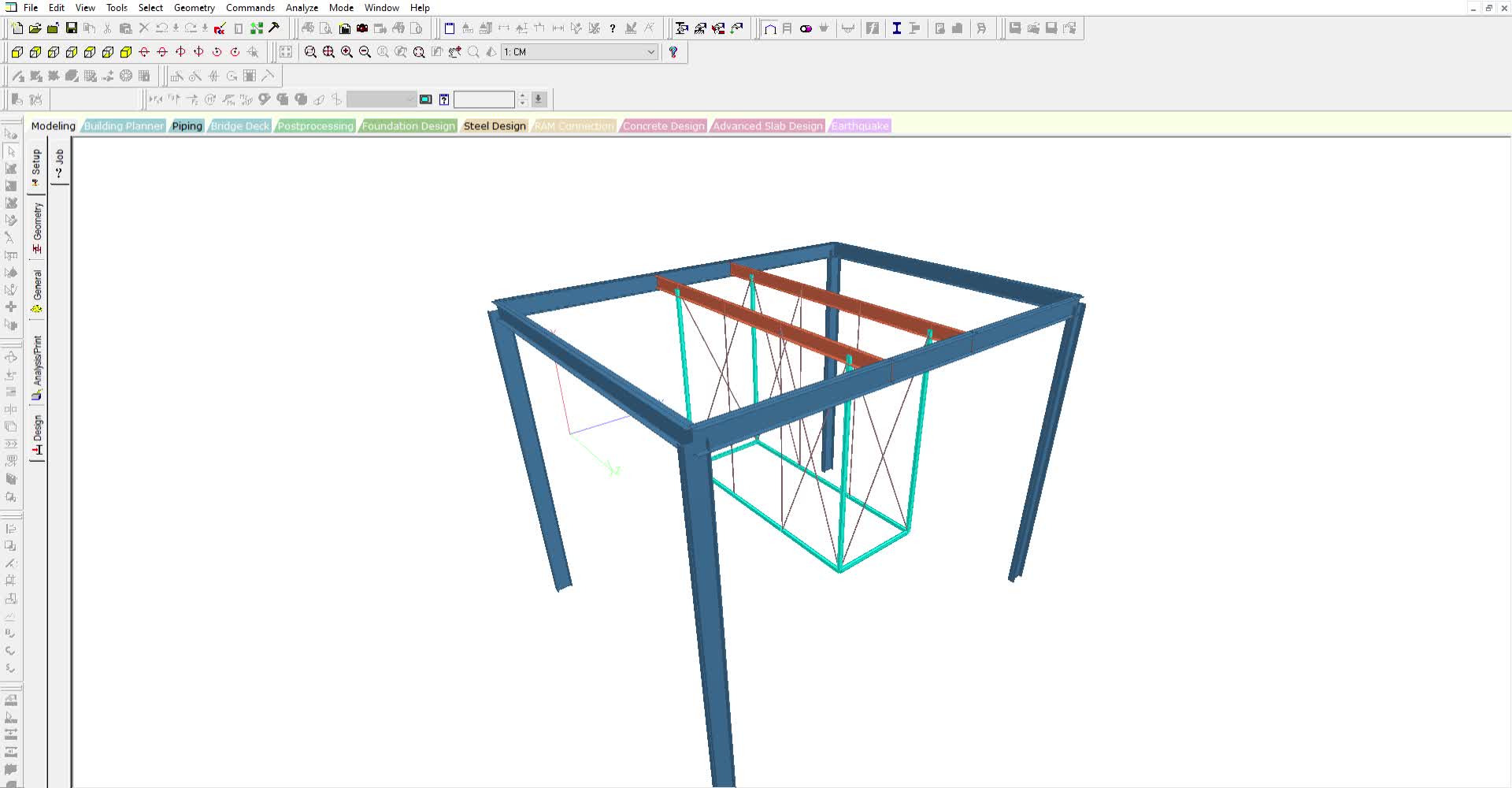Expand the Analysis/Print side panel tab
The width and height of the screenshot is (1512, 788).
pyautogui.click(x=36, y=366)
